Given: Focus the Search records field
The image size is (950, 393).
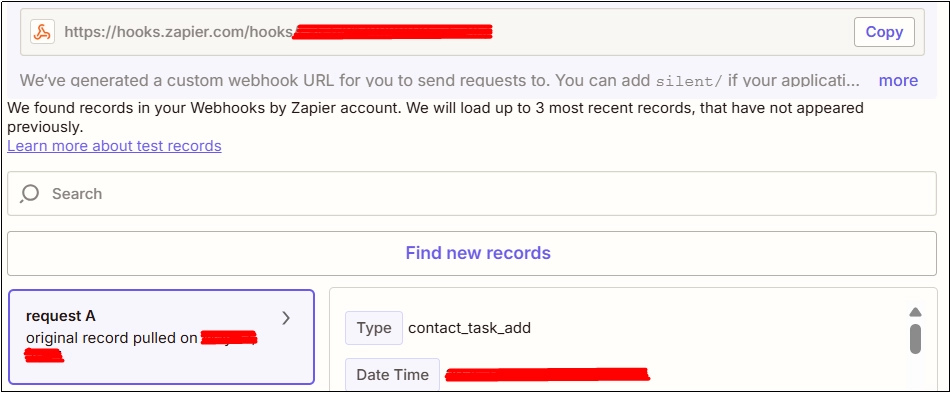Looking at the screenshot, I should [x=471, y=194].
